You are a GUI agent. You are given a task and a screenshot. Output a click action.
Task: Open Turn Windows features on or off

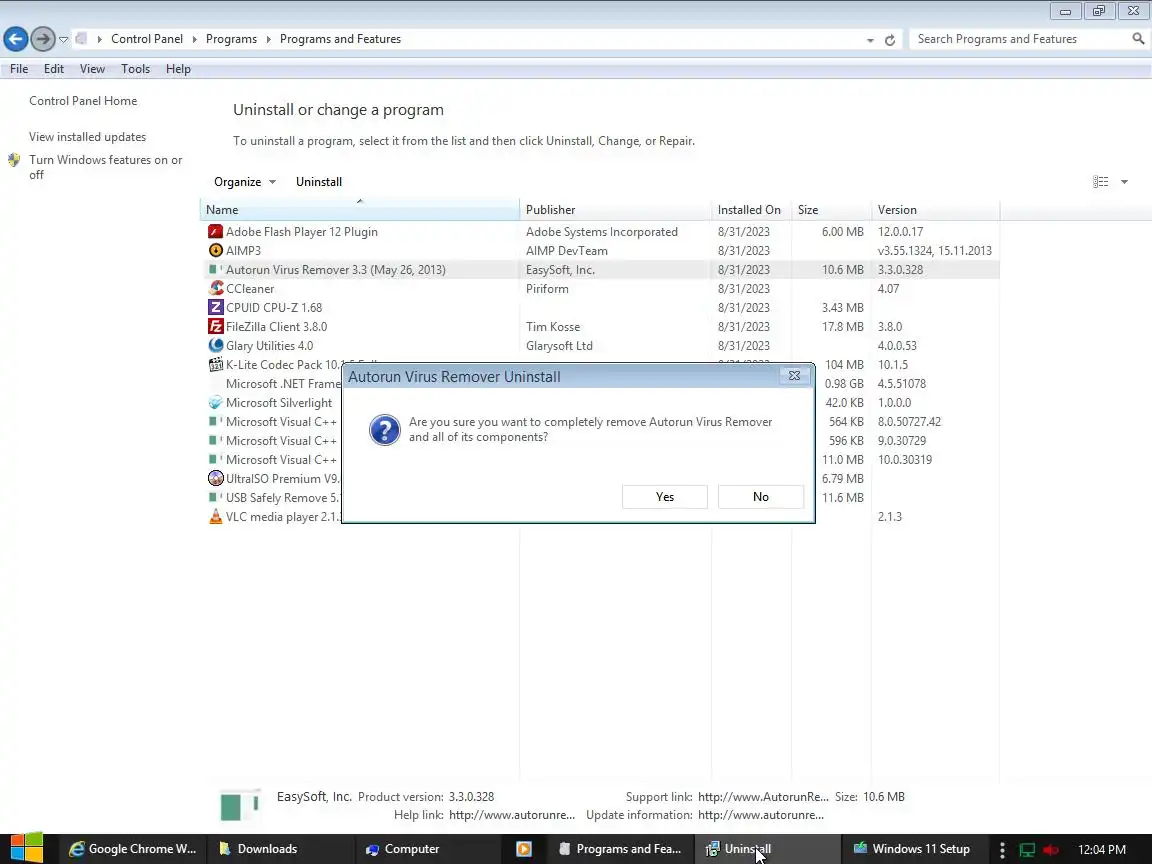point(105,167)
